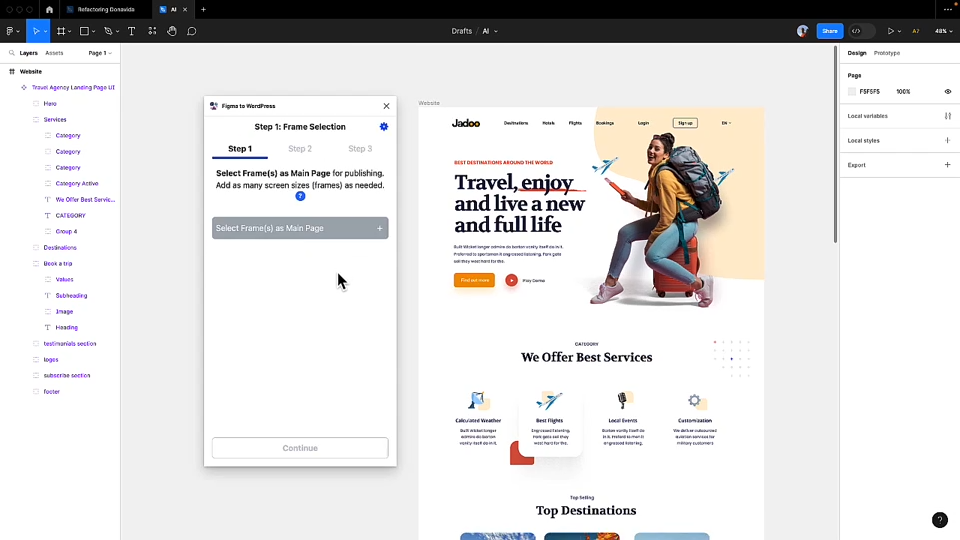Toggle page background visibility eye
960x540 pixels.
click(947, 91)
